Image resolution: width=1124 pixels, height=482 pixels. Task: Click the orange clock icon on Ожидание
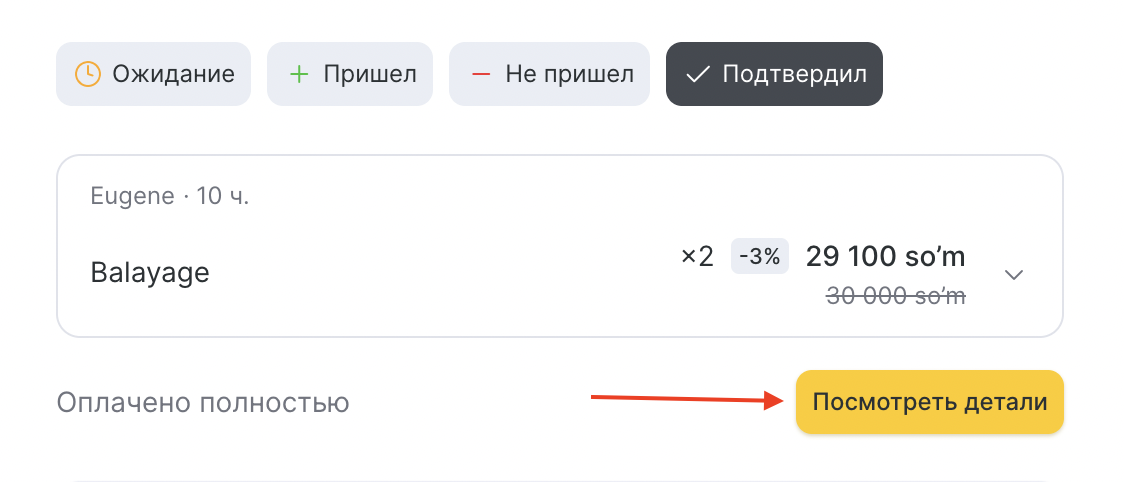(x=89, y=74)
